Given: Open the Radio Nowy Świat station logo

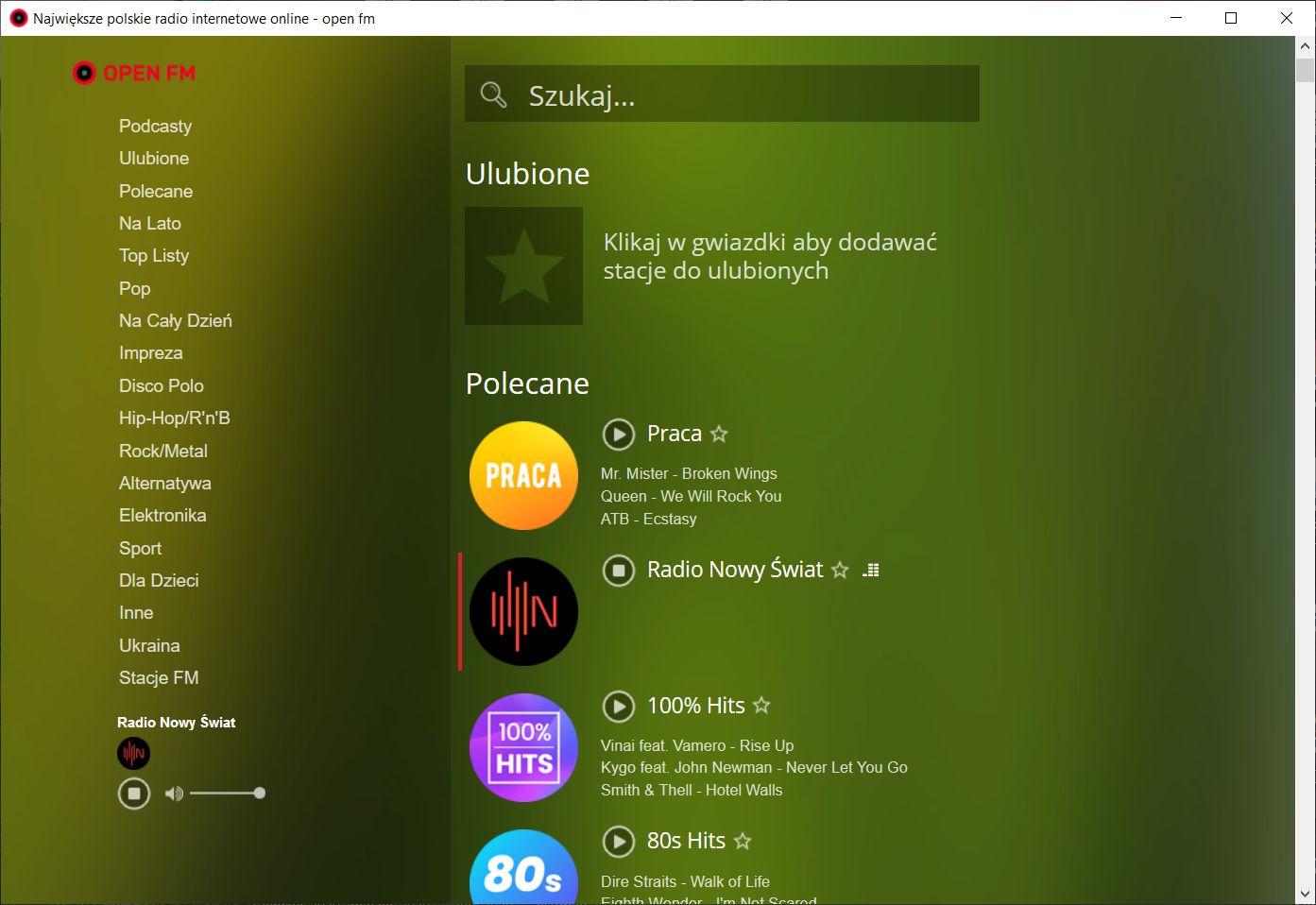Looking at the screenshot, I should tap(523, 611).
